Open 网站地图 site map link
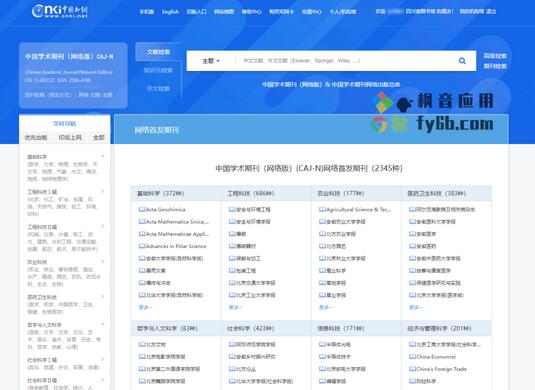The height and width of the screenshot is (390, 535). [x=224, y=12]
